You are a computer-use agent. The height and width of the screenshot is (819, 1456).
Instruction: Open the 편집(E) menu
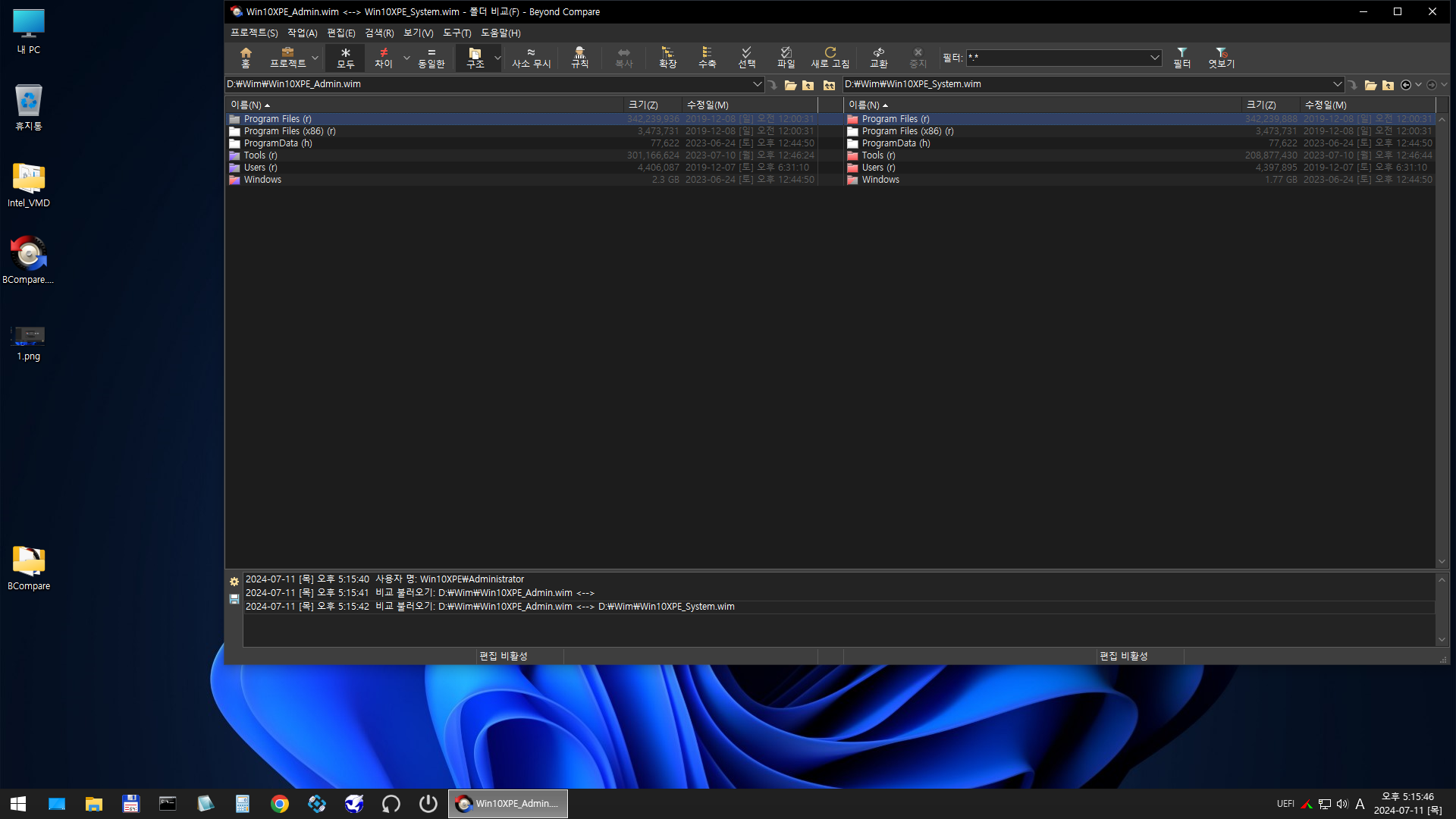coord(340,33)
